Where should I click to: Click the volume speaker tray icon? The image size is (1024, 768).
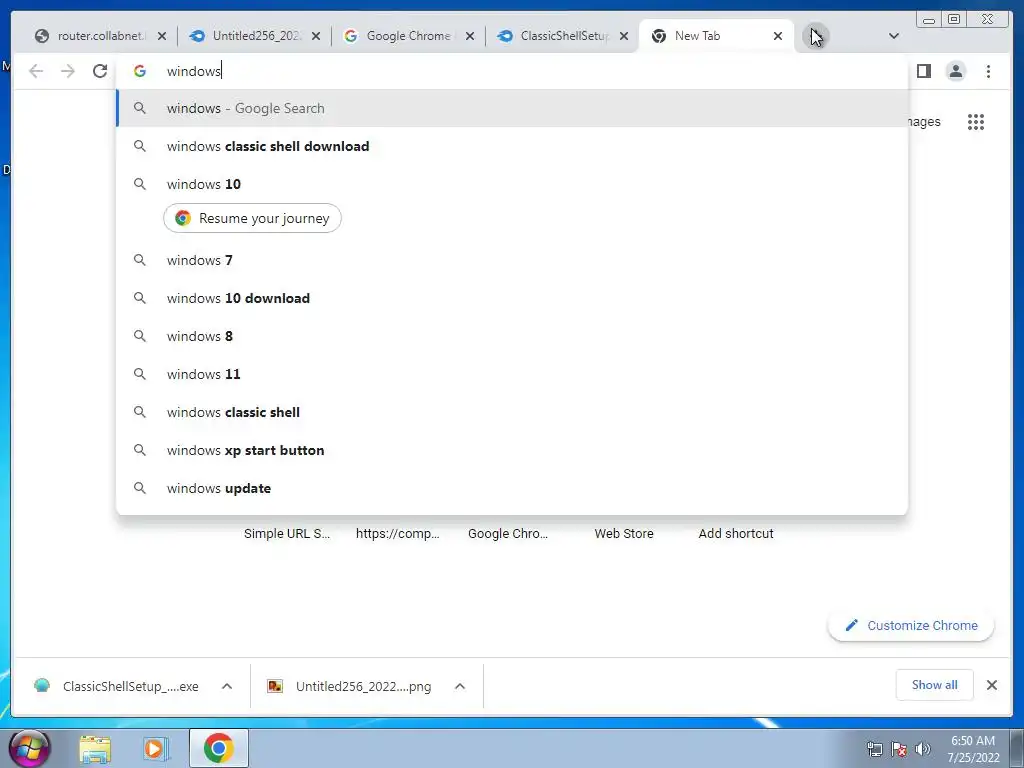(x=923, y=749)
